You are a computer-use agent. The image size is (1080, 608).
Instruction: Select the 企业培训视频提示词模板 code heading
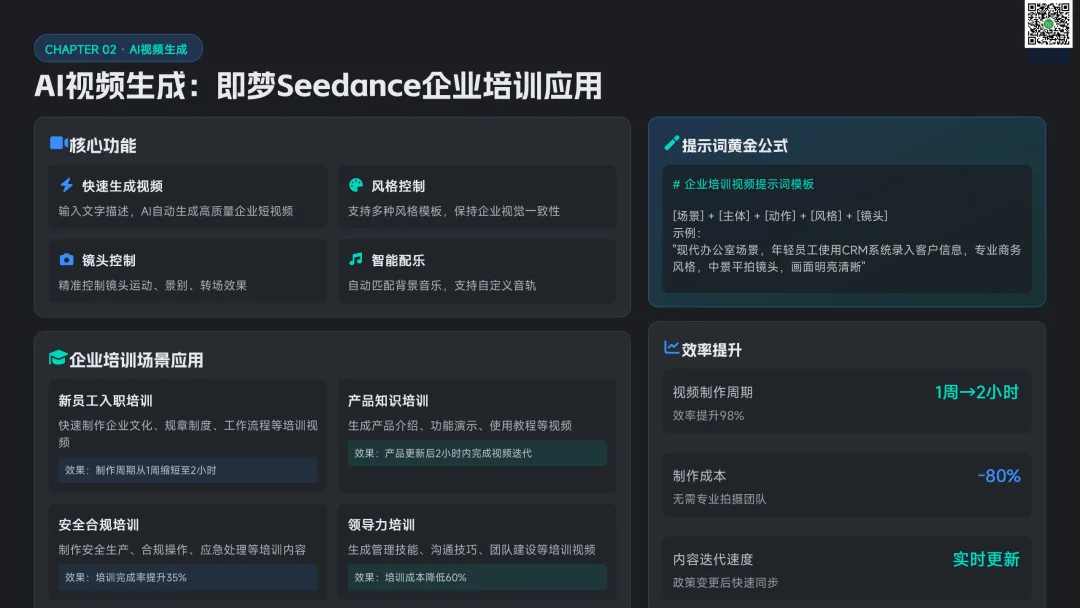743,184
